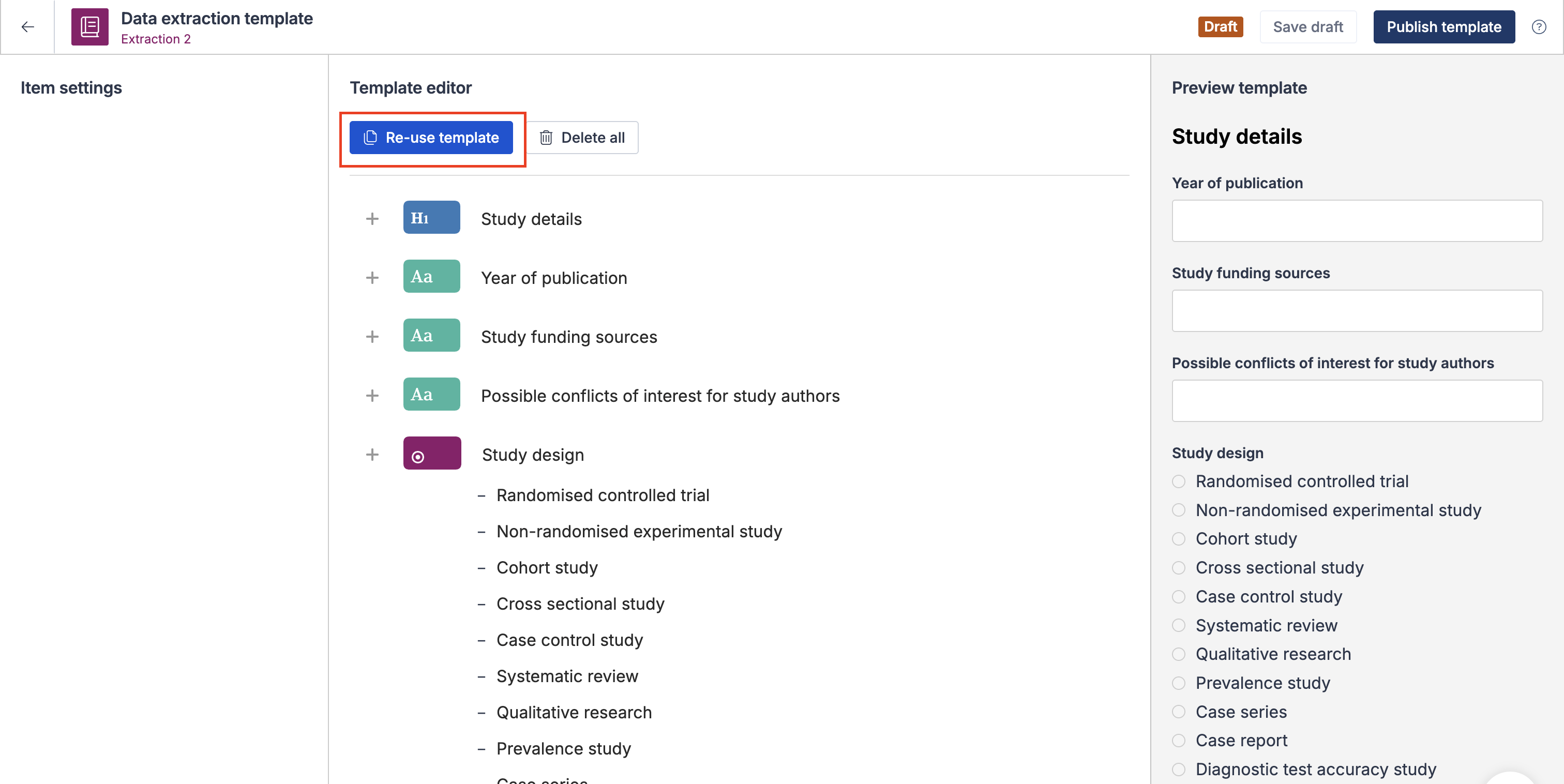Select Systematic review radio in preview

[x=1179, y=626]
